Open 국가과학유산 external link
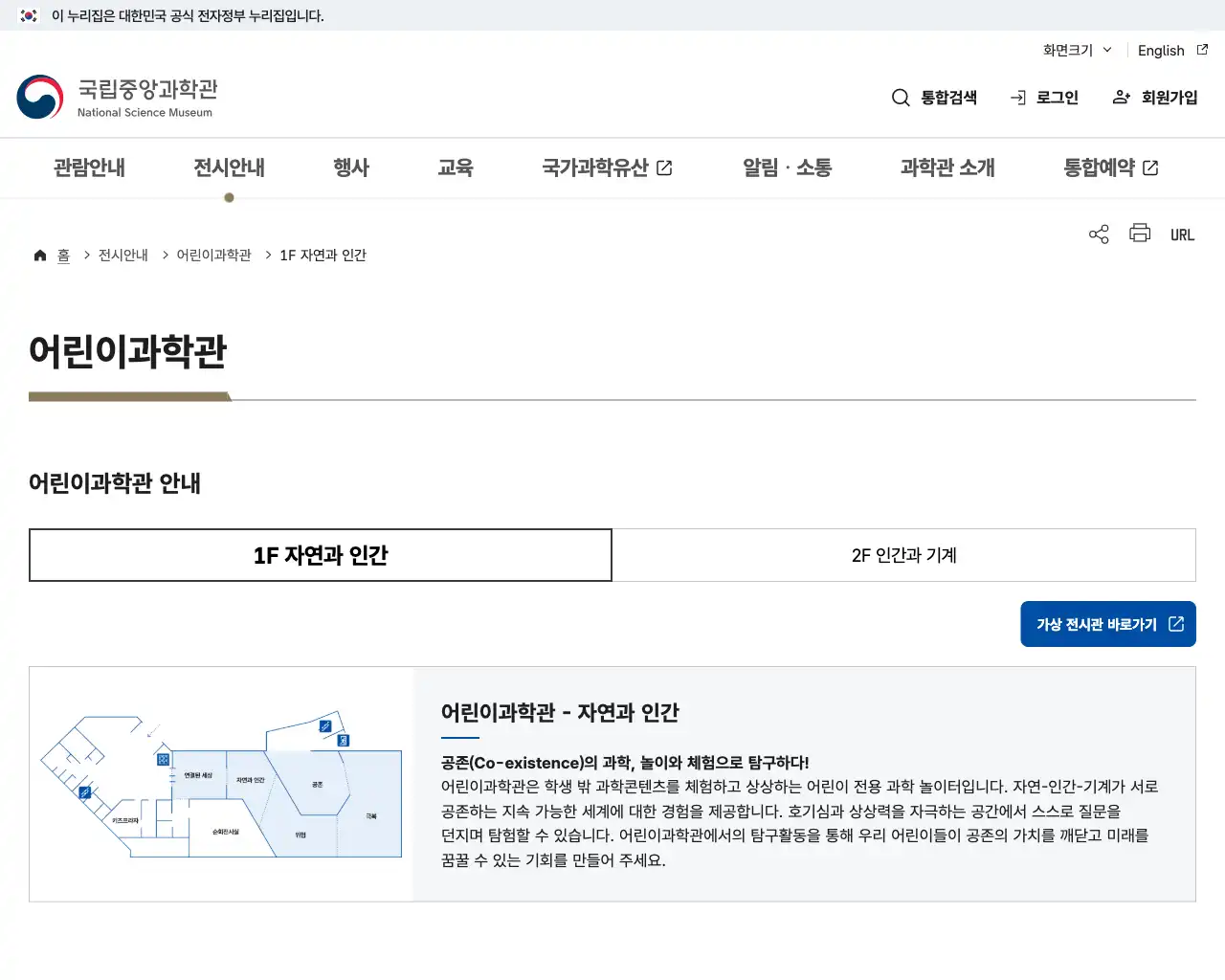Viewport: 1225px width, 980px height. click(x=607, y=167)
